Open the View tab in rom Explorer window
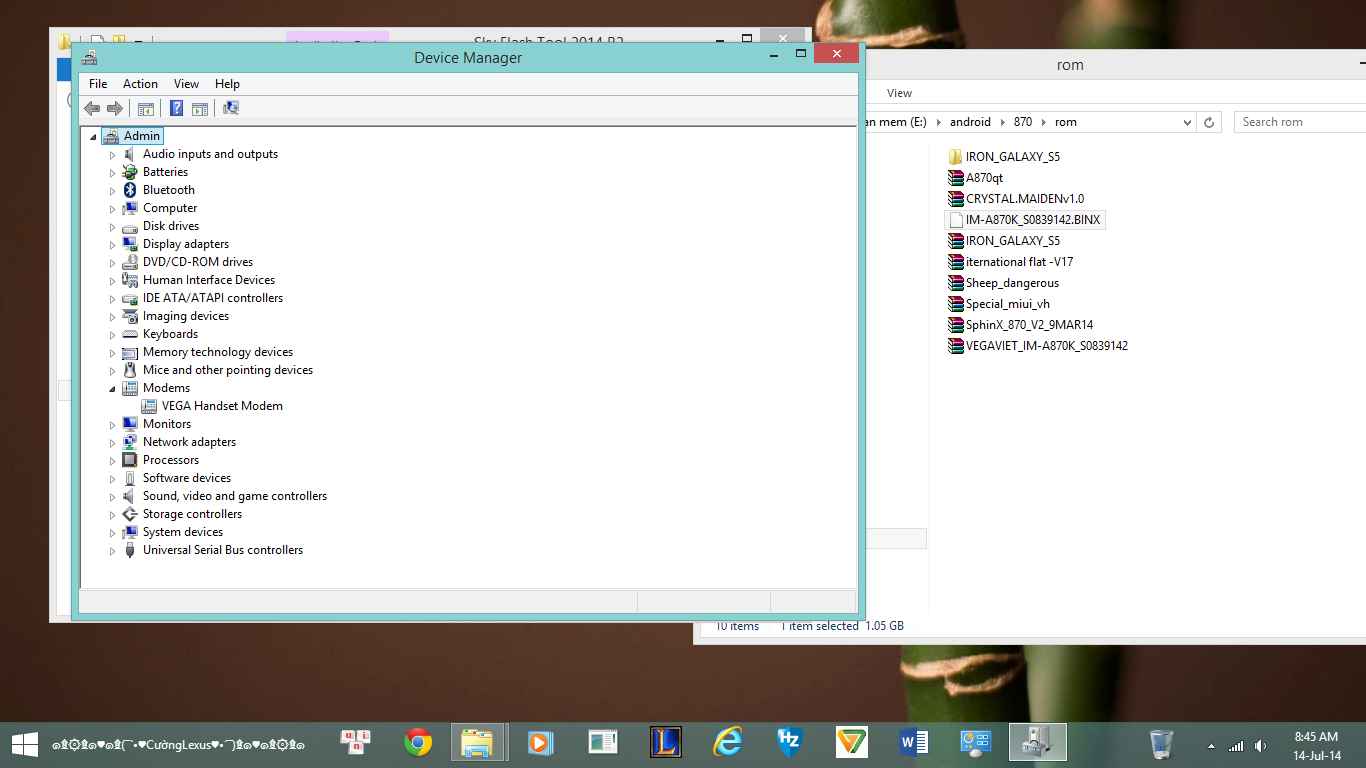1366x768 pixels. click(x=899, y=93)
